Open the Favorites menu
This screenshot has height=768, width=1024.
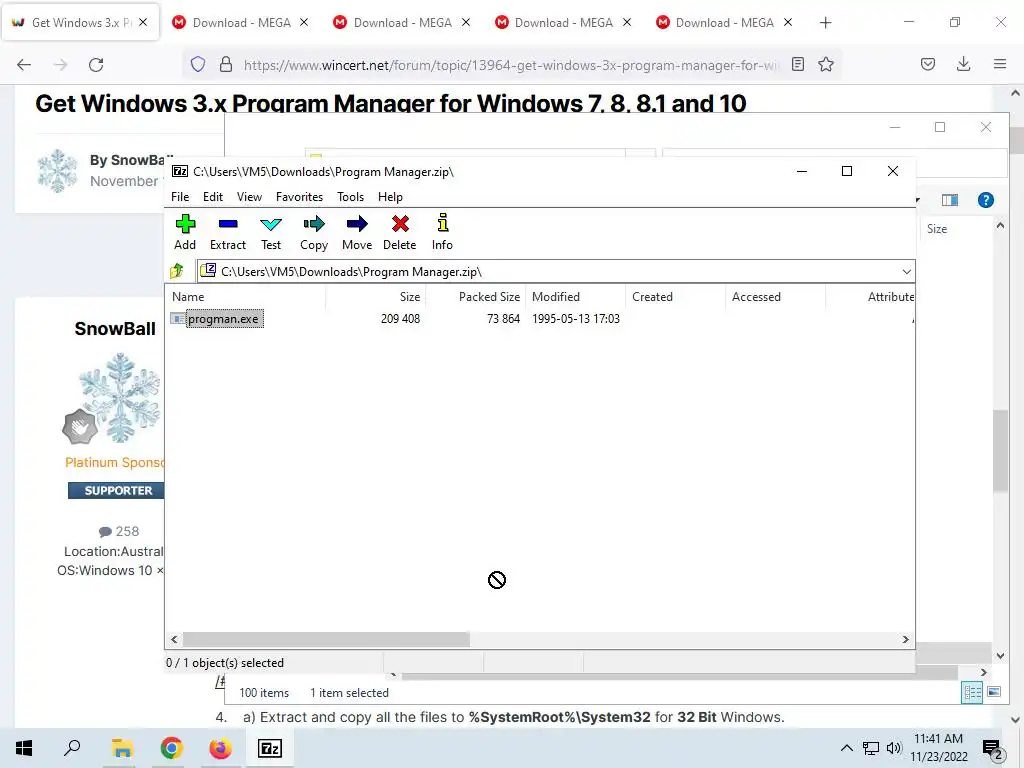pos(299,197)
